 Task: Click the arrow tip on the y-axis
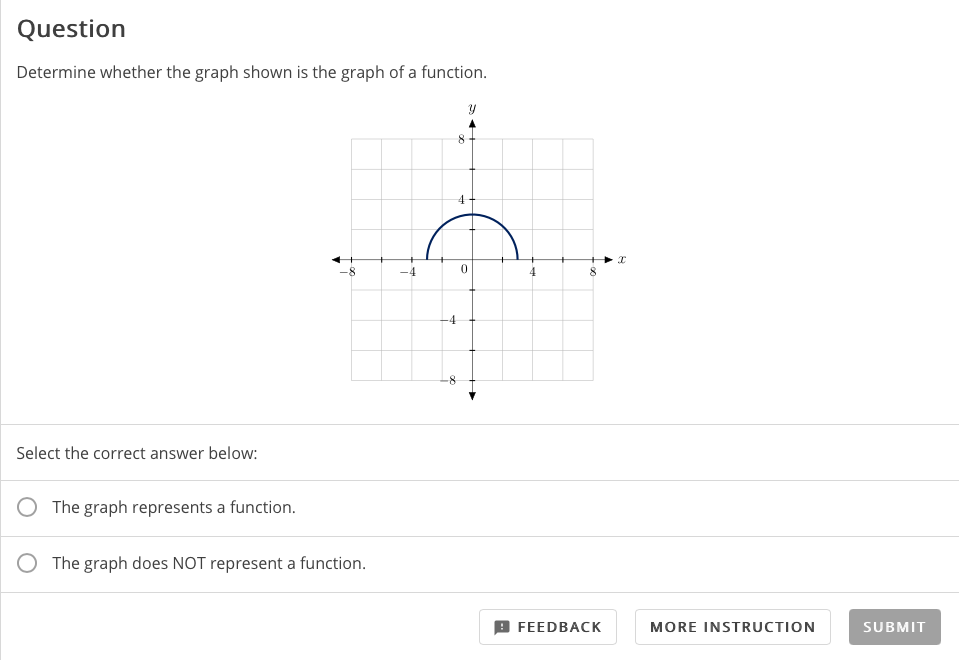(x=472, y=120)
